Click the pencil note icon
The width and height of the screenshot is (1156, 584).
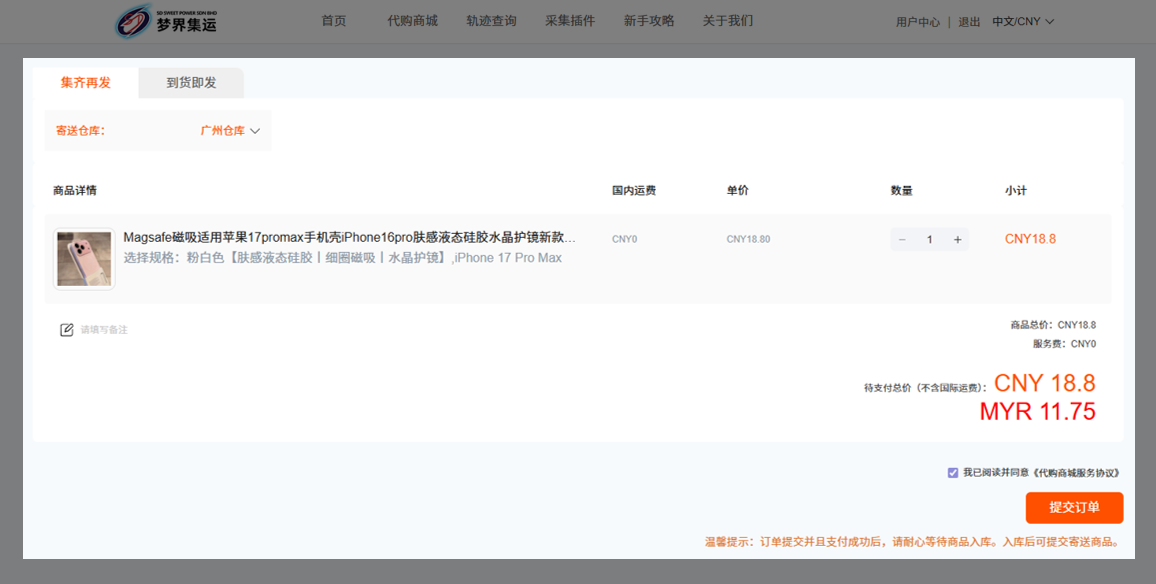[x=67, y=330]
